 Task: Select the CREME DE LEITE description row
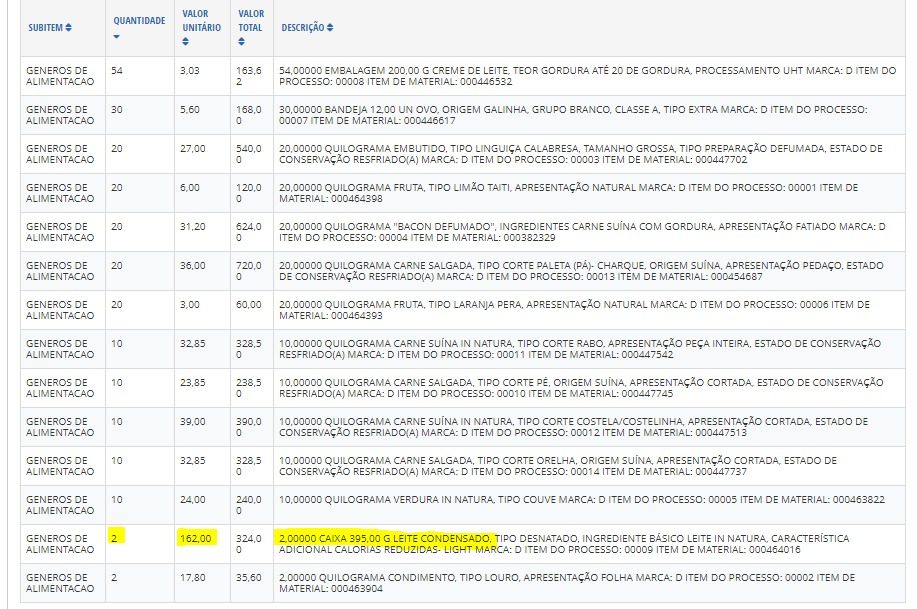580,76
